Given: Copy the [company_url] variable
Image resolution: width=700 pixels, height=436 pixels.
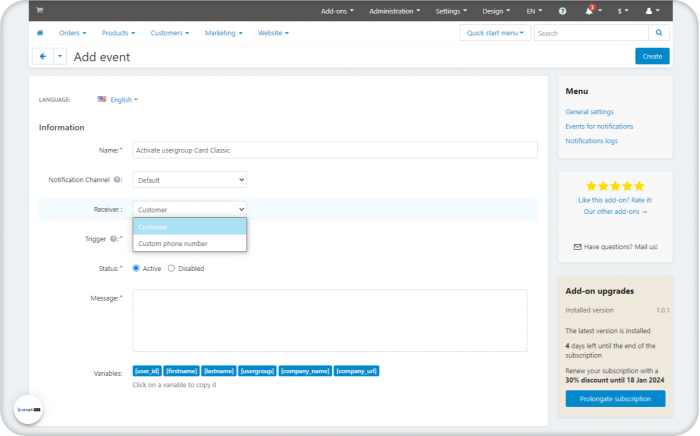Looking at the screenshot, I should pyautogui.click(x=357, y=371).
